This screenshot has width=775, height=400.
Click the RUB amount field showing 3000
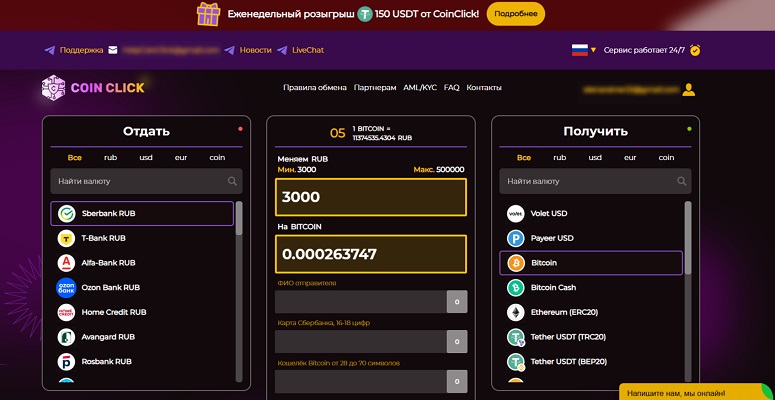(x=371, y=197)
